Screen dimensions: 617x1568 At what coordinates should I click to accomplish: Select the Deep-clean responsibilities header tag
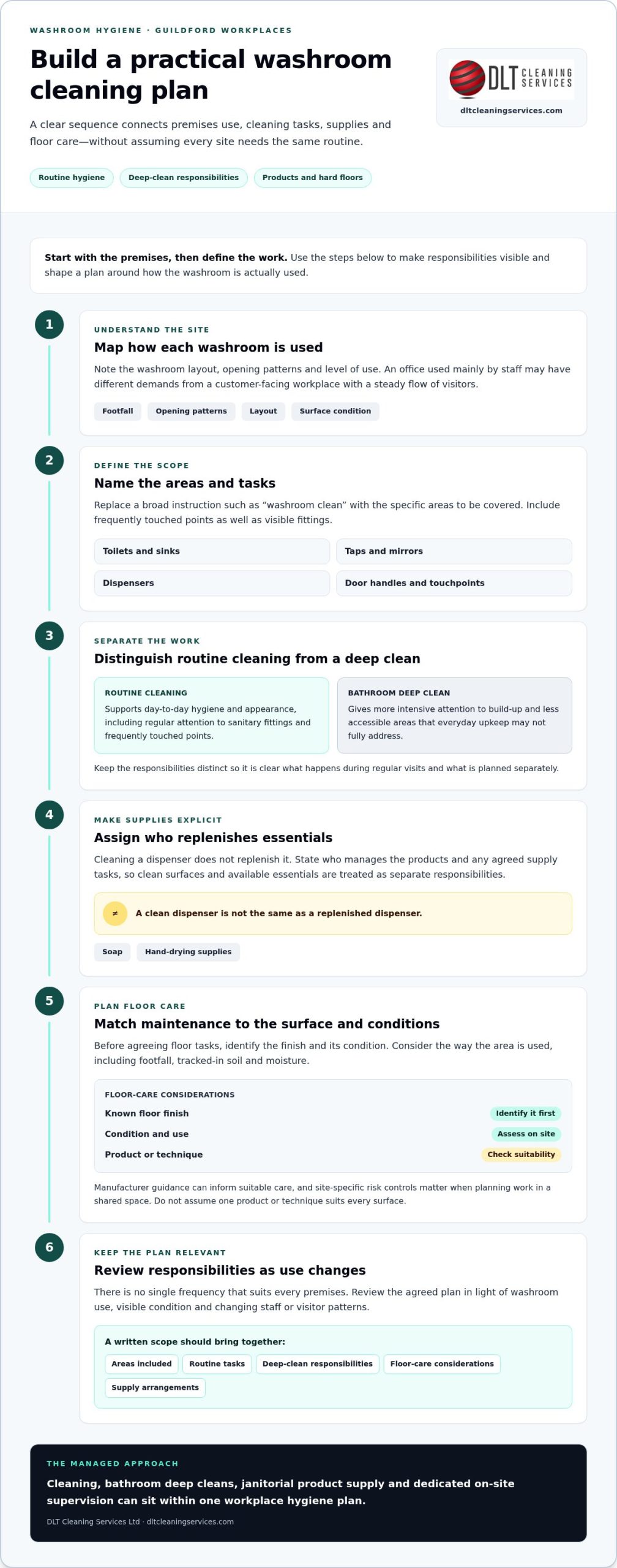(184, 178)
